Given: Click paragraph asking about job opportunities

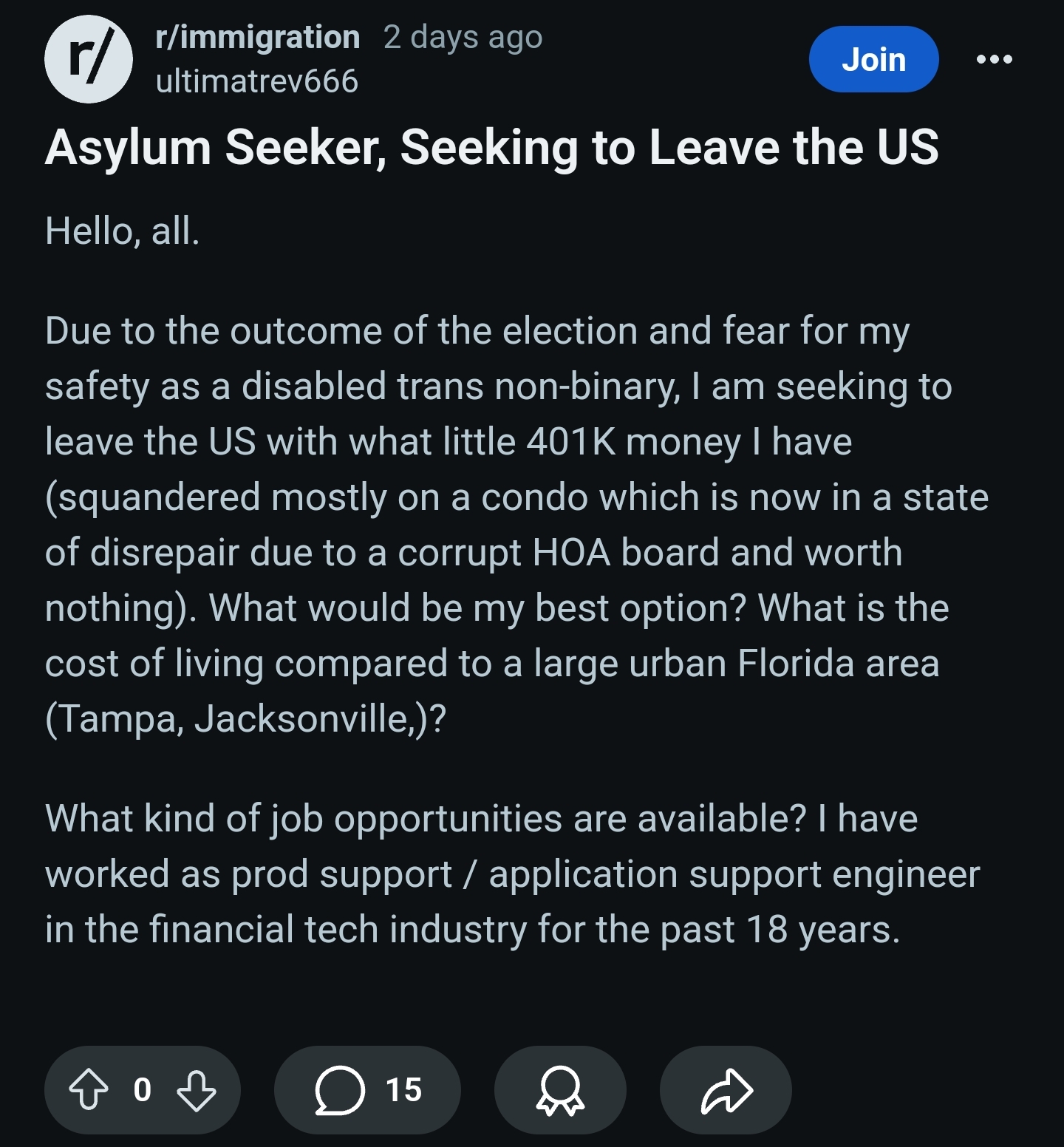Looking at the screenshot, I should [x=480, y=819].
